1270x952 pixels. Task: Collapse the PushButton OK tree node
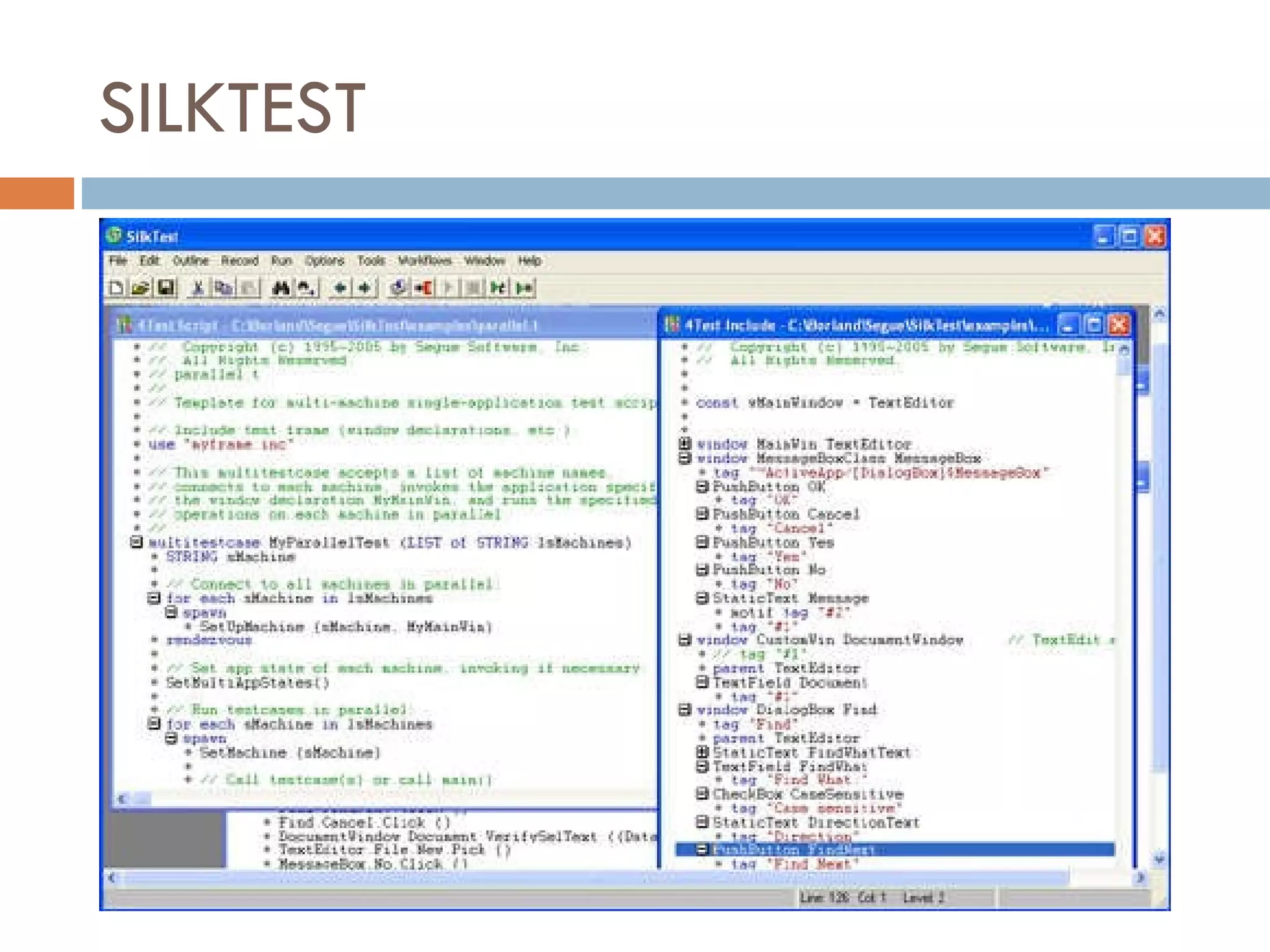tap(701, 486)
